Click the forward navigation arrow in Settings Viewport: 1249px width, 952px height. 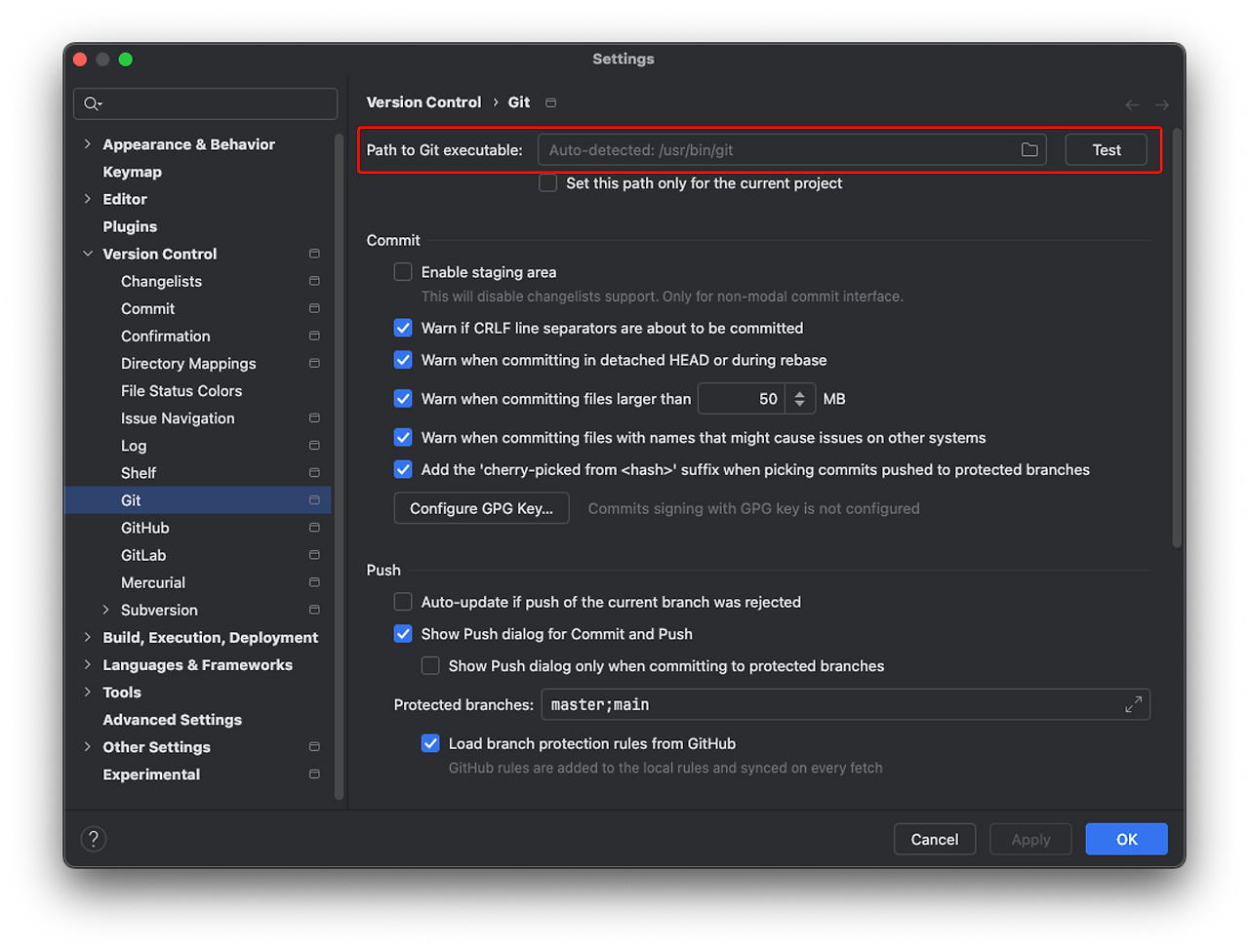click(1161, 104)
